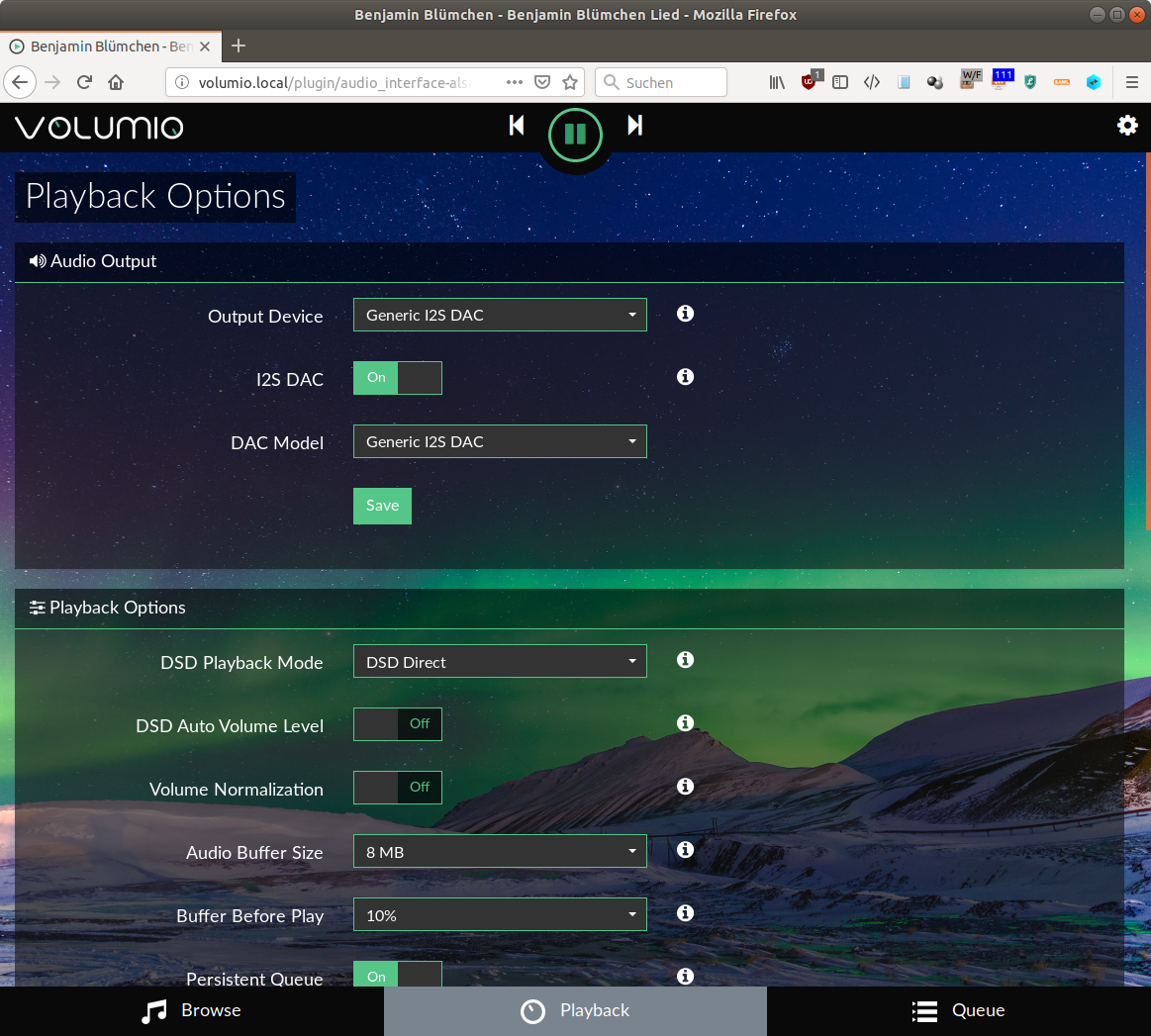Enable DSD Auto Volume Level
This screenshot has width=1151, height=1036.
(398, 724)
